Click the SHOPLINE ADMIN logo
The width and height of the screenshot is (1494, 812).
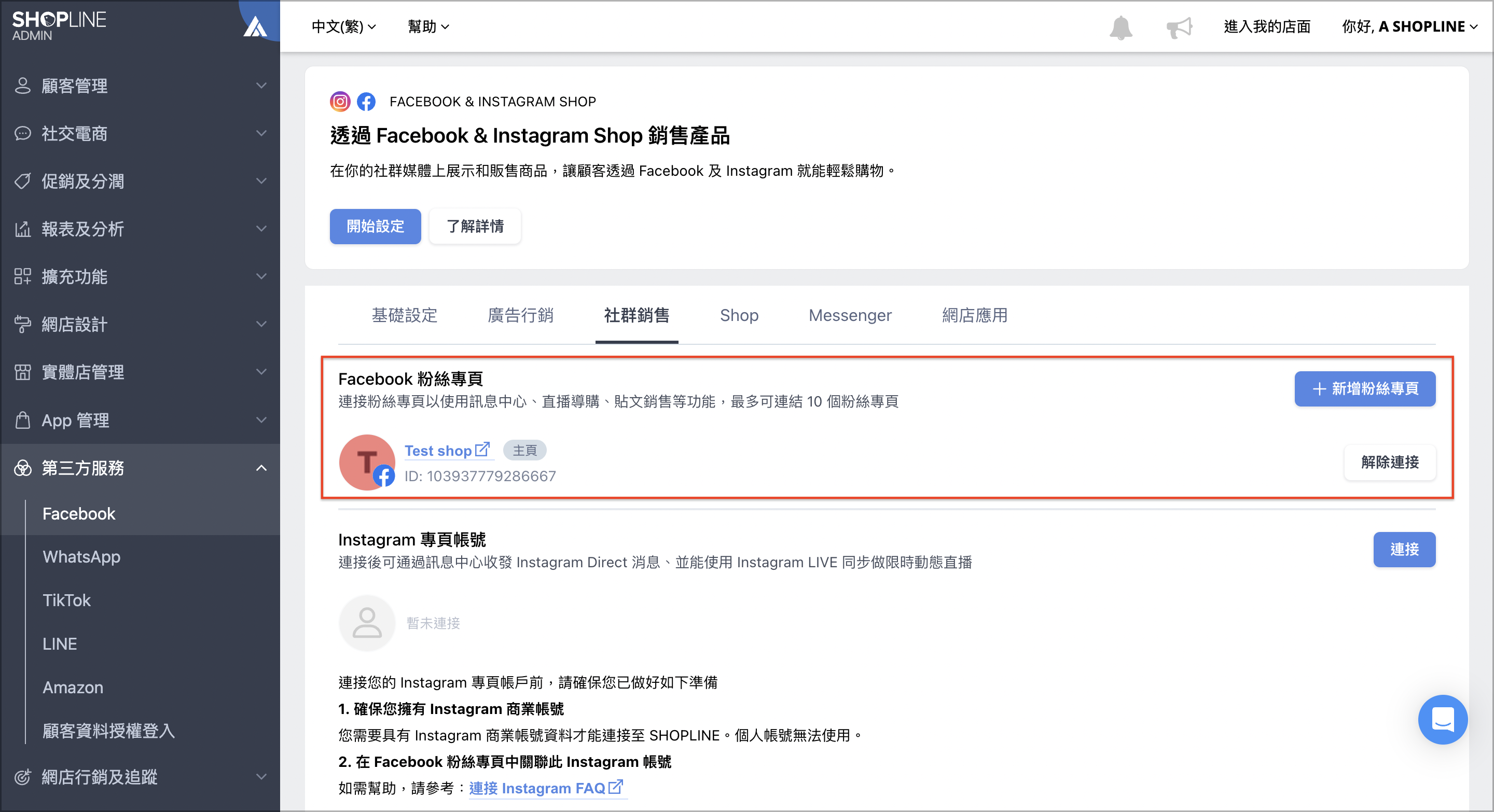coord(59,26)
